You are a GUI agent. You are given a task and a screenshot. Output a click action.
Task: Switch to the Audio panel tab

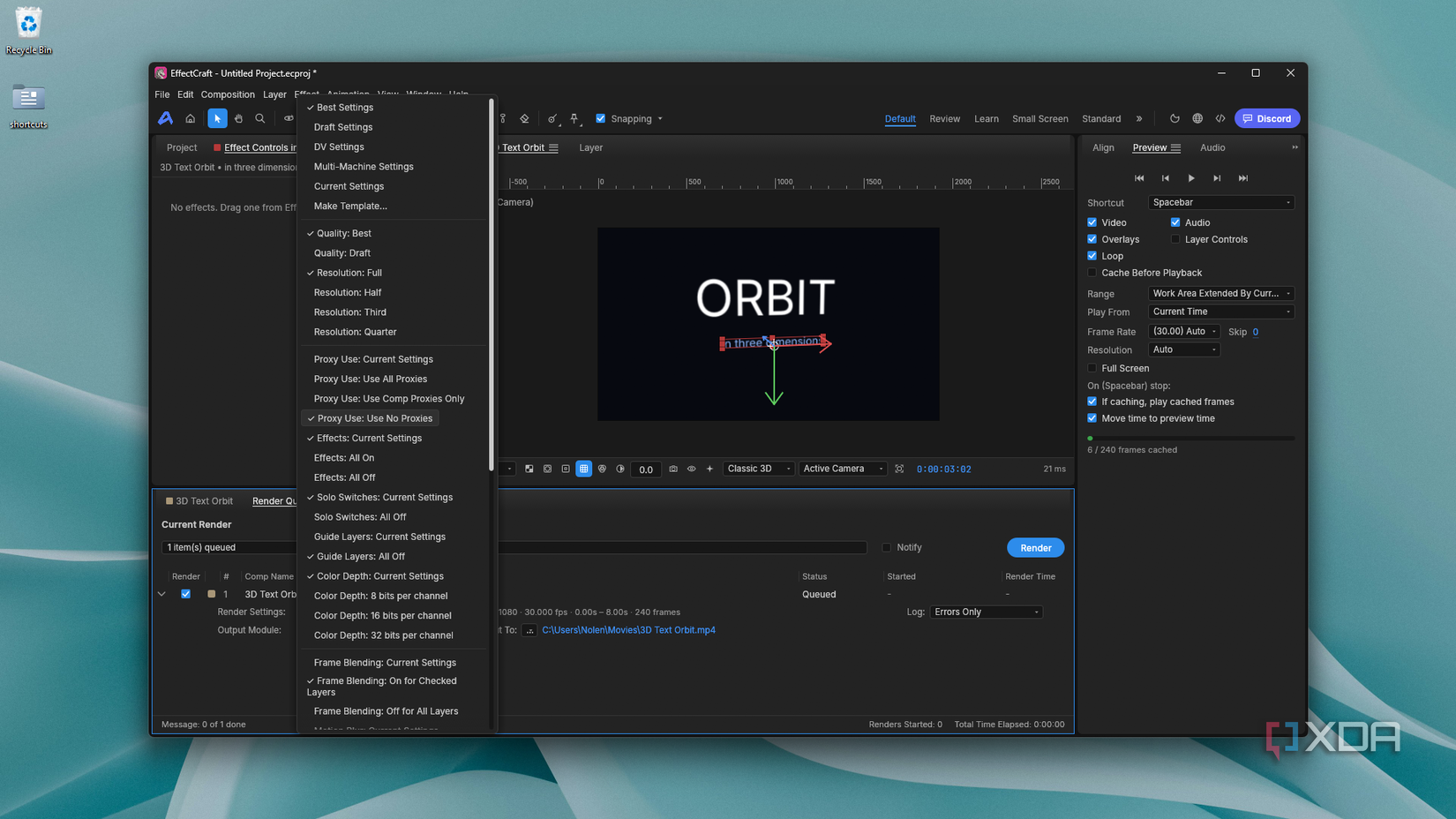tap(1212, 147)
